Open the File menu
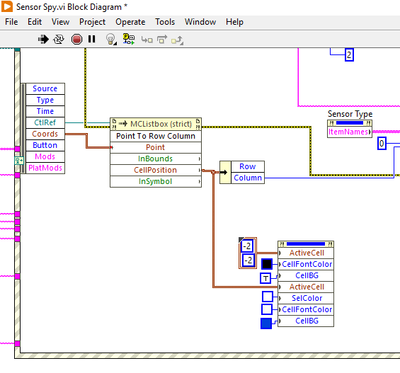Viewport: 400px width, 373px height. pos(11,22)
